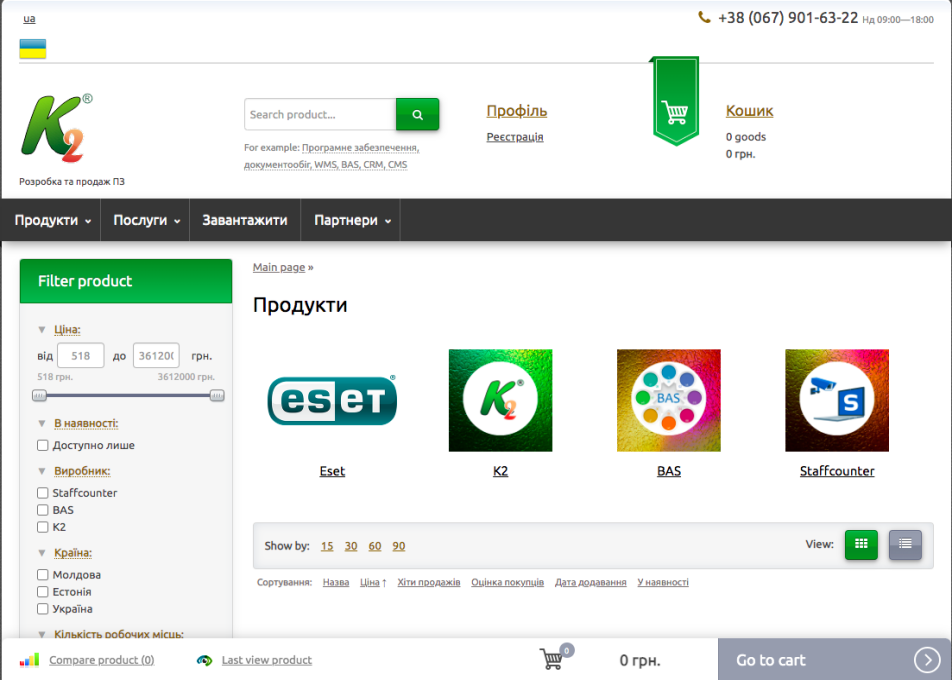Collapse the Ціна filter section

click(x=42, y=330)
